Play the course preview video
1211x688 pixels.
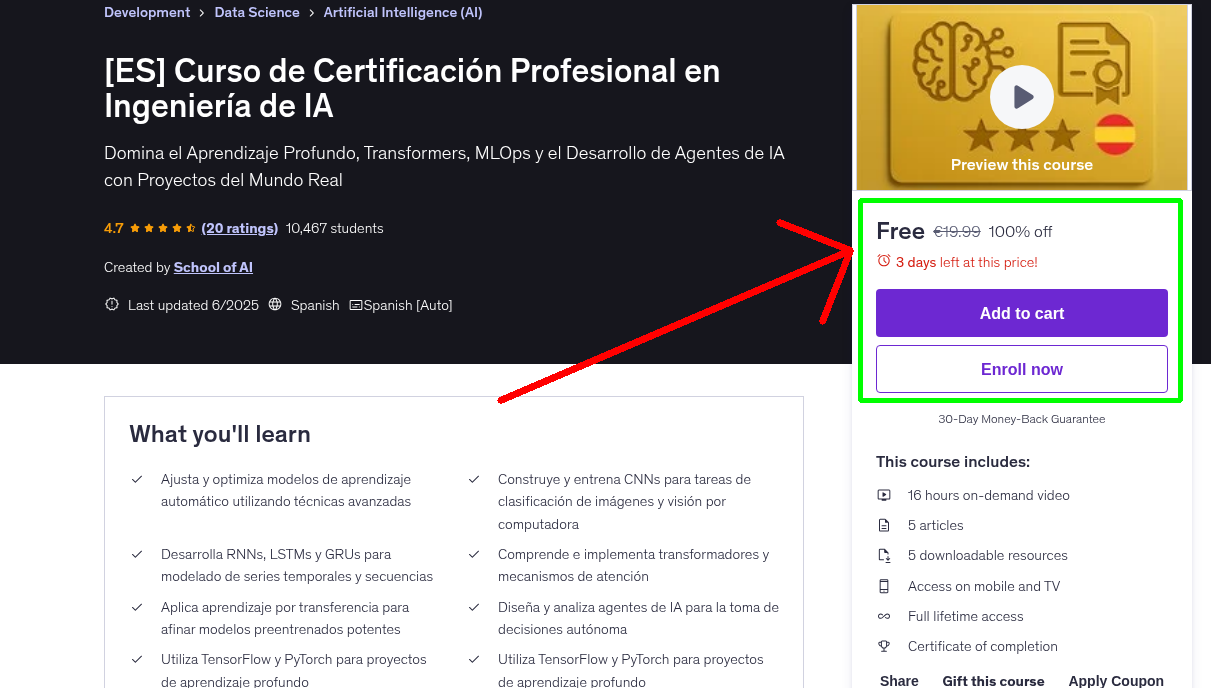[x=1021, y=97]
